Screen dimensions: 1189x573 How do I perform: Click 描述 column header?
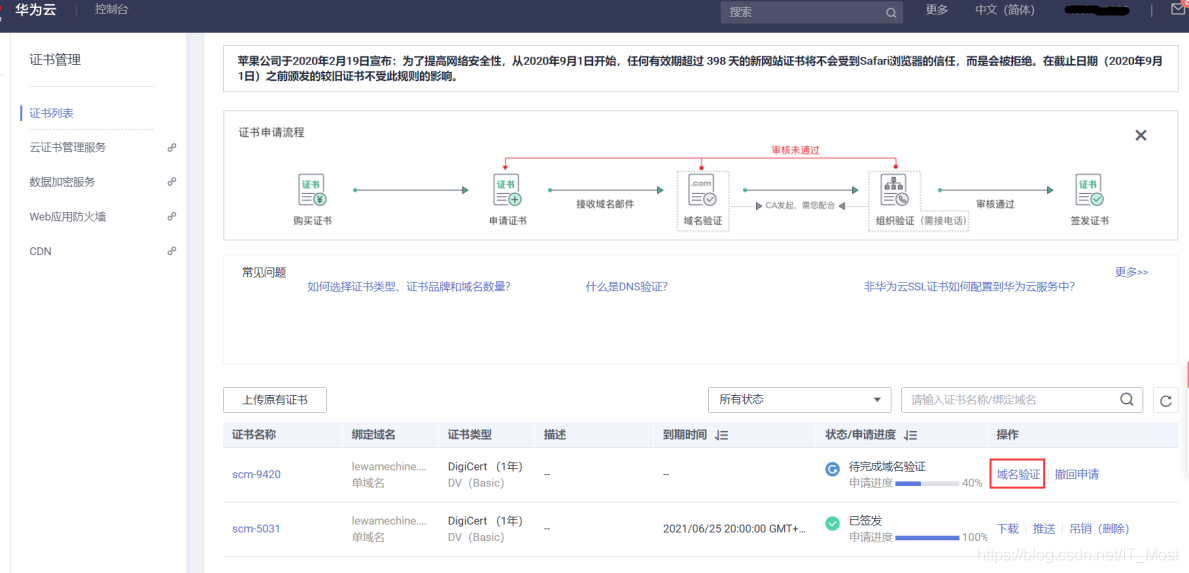pos(555,435)
